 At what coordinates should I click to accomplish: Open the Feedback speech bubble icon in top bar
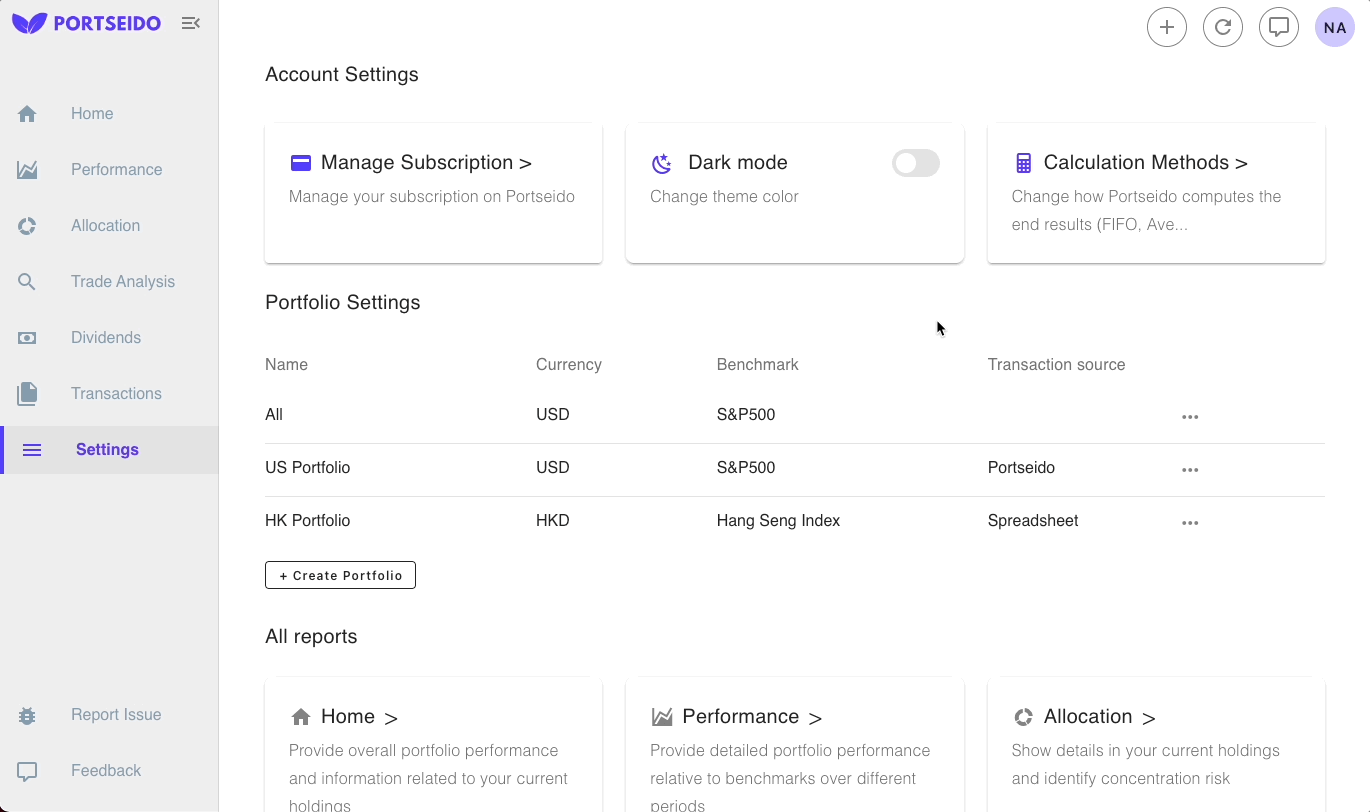[x=1279, y=27]
